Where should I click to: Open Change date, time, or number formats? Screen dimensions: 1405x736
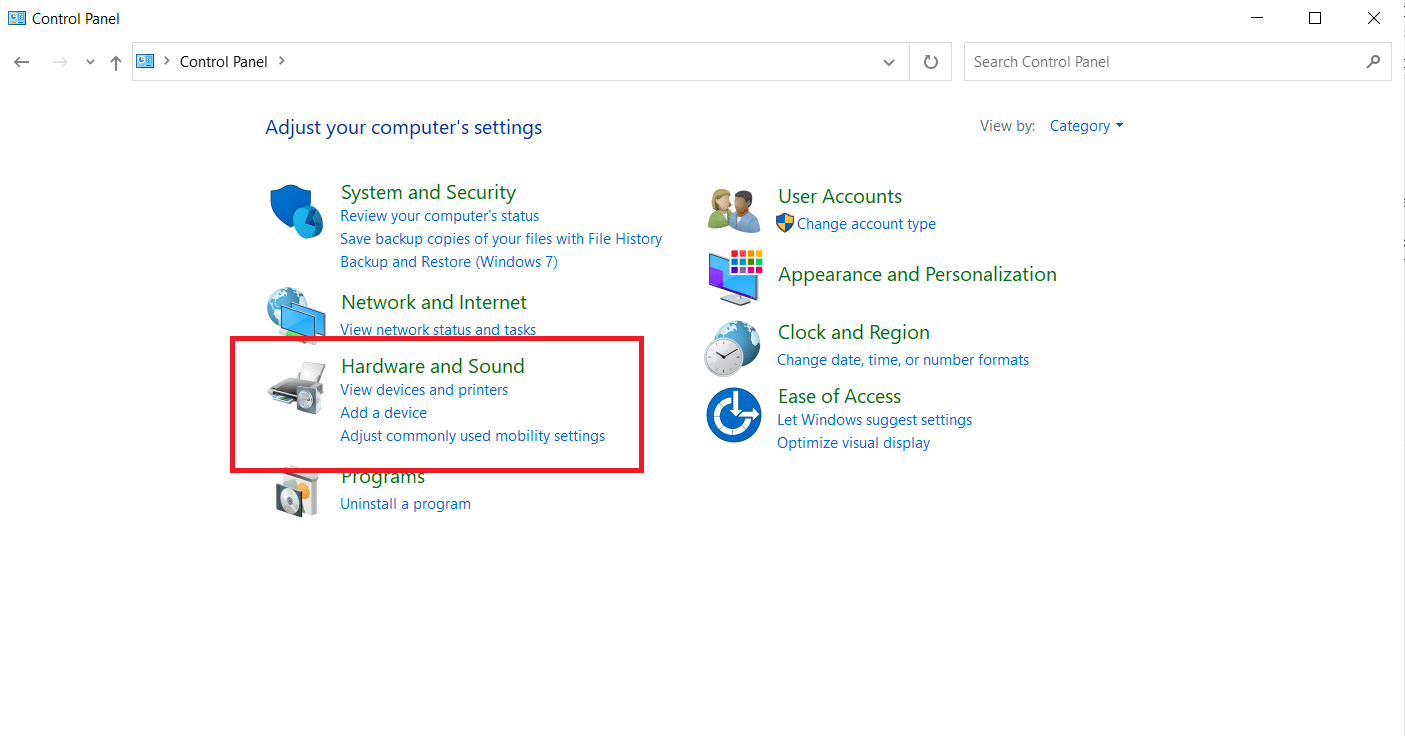pyautogui.click(x=903, y=360)
